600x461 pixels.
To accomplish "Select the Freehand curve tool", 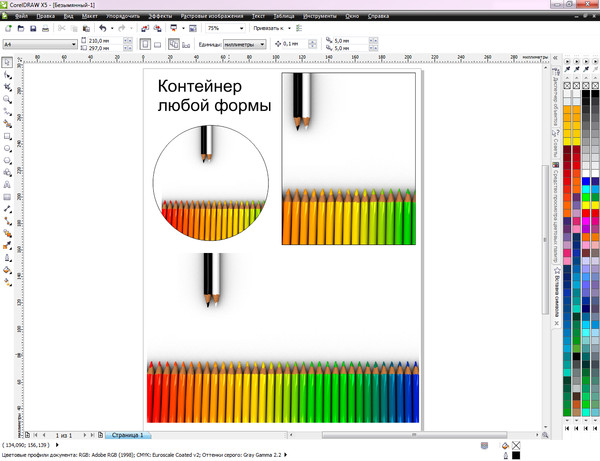I will tap(7, 112).
